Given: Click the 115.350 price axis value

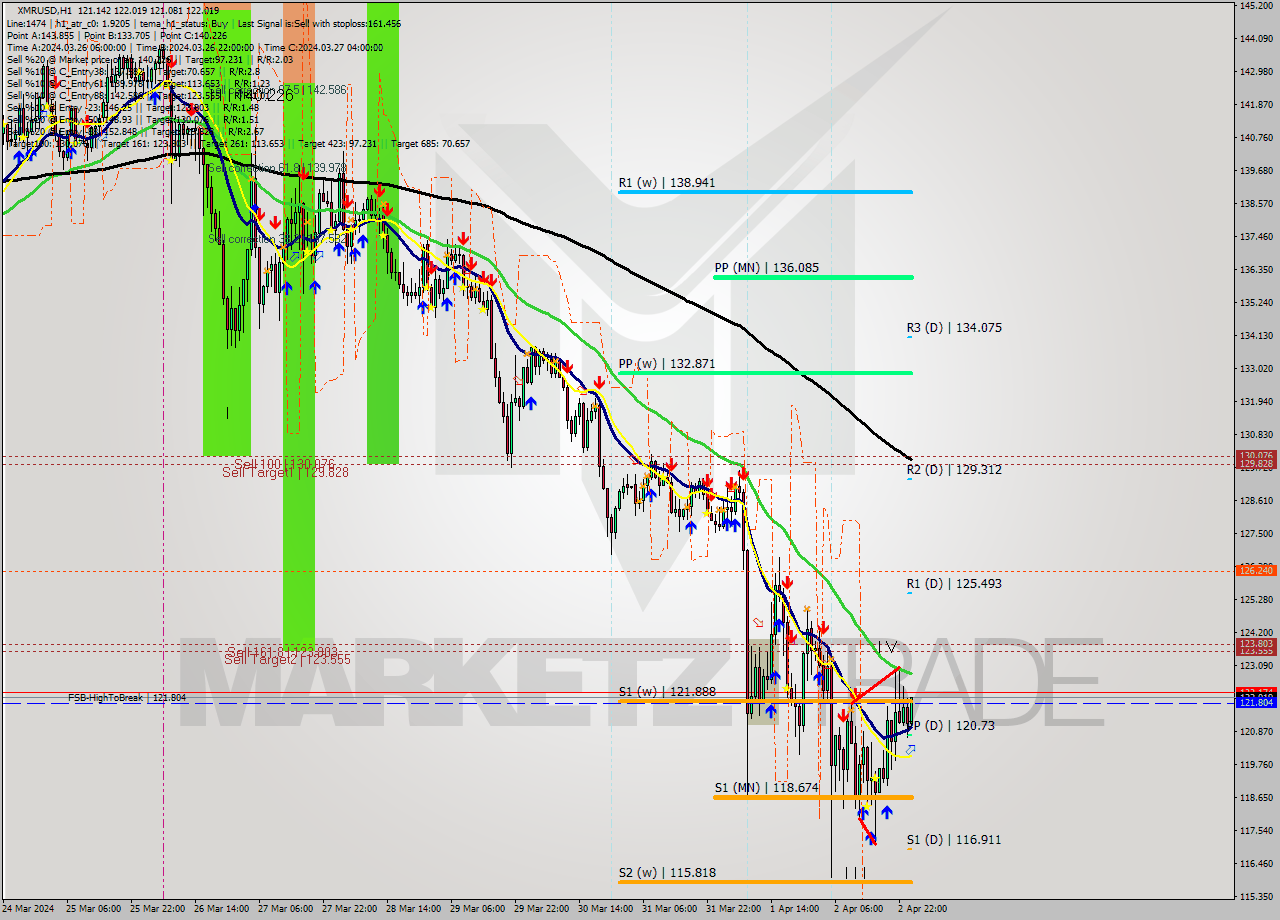Looking at the screenshot, I should (x=1255, y=897).
